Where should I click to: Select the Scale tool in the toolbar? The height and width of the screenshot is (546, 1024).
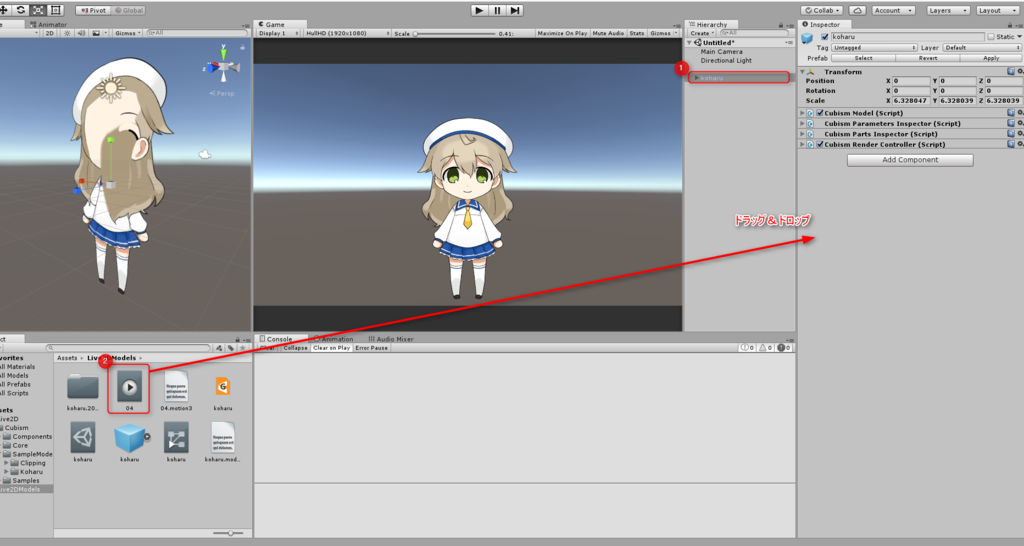click(39, 10)
